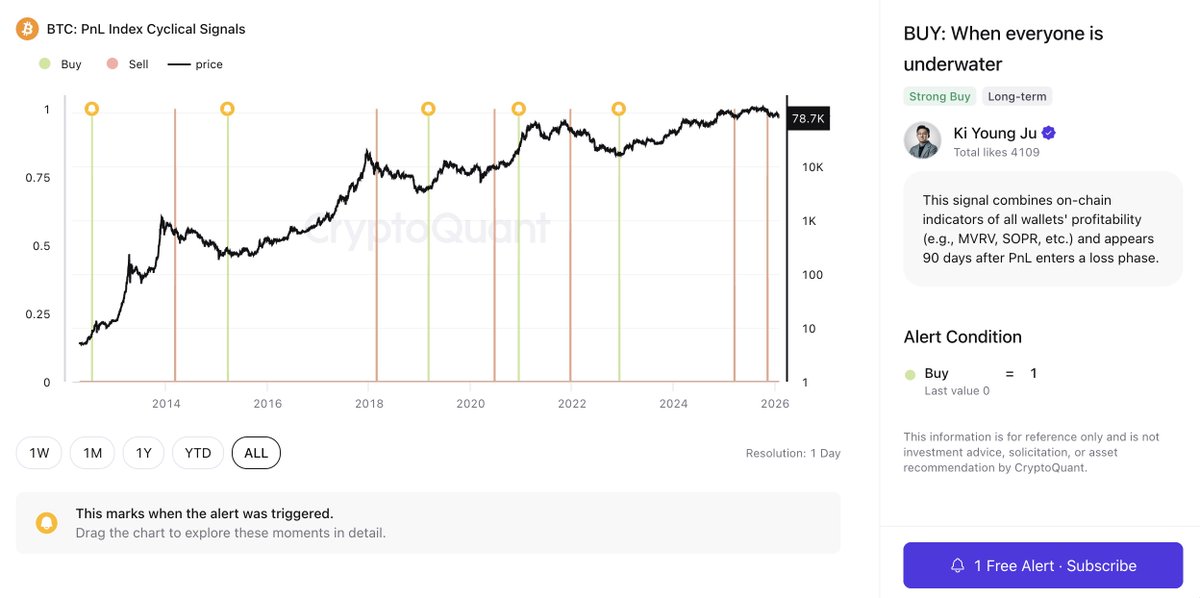
Task: Click Ki Young Ju's blue verified badge
Action: 1047,132
